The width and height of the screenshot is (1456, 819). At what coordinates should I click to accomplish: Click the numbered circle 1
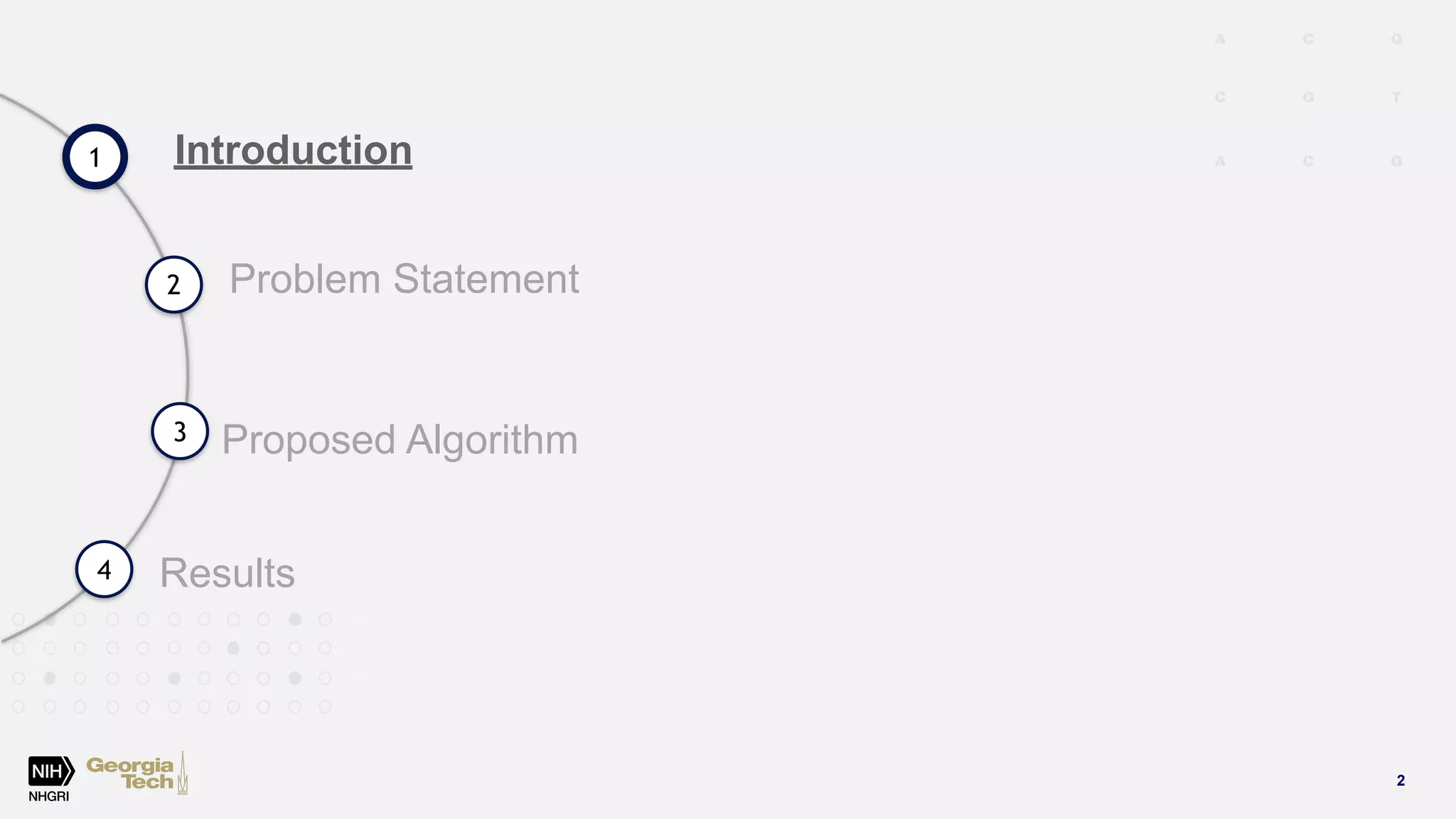click(95, 156)
